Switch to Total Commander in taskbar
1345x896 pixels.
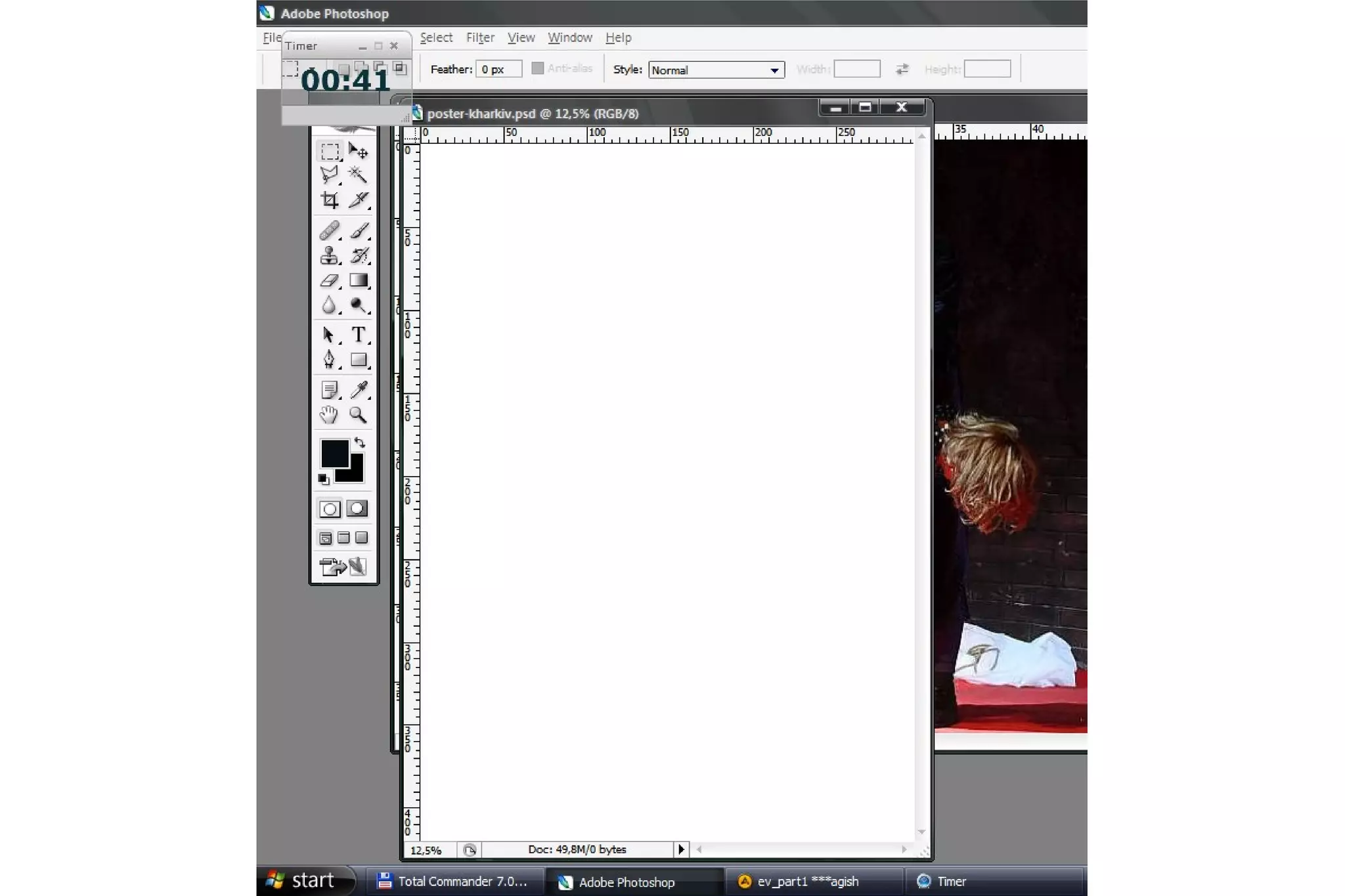[453, 882]
